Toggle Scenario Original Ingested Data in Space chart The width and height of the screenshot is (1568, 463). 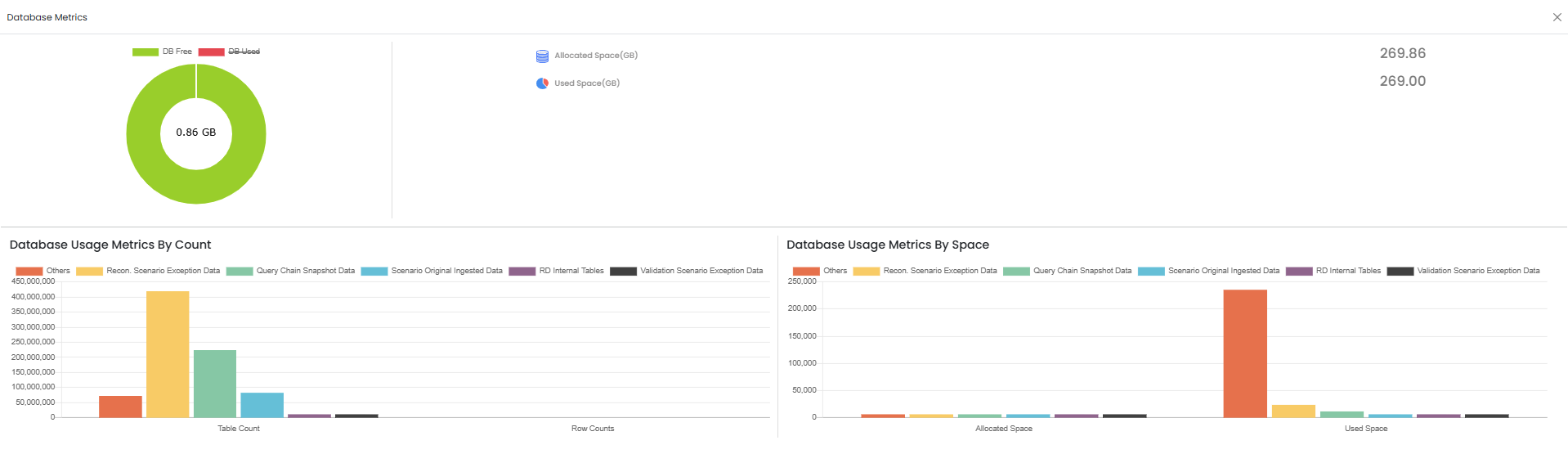coord(1208,271)
